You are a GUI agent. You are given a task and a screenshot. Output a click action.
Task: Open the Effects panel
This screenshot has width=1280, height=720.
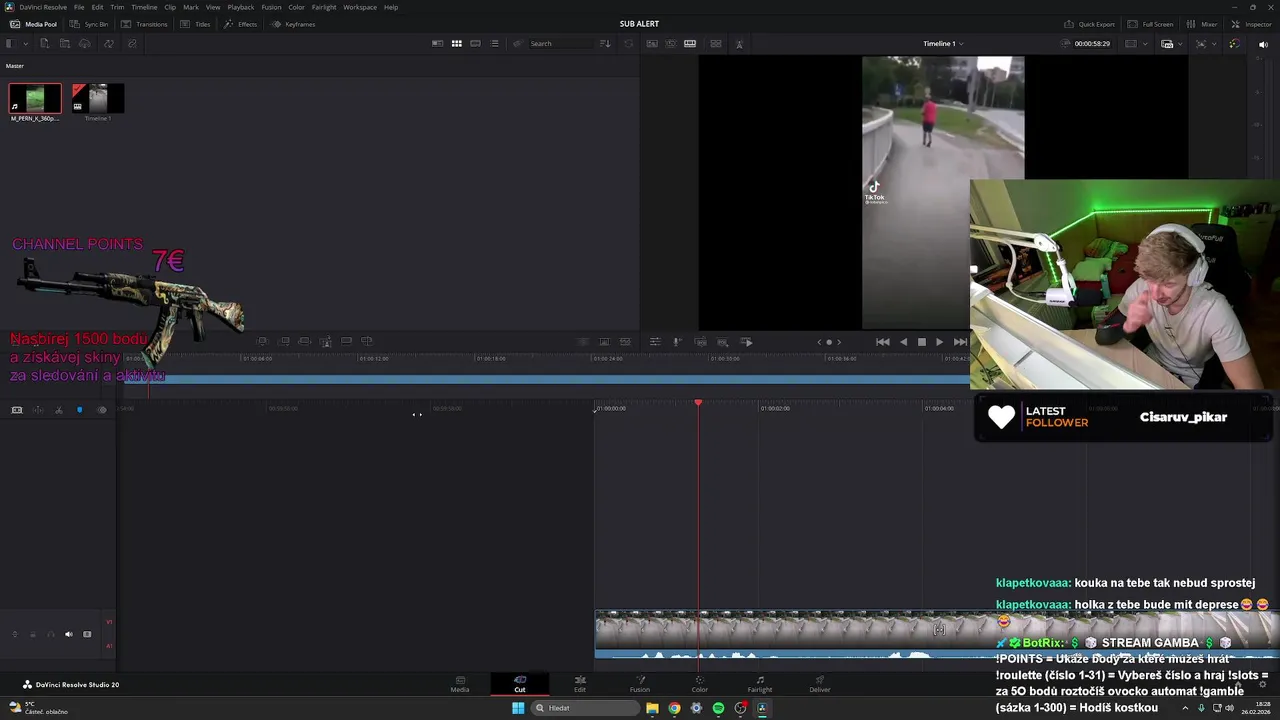coord(241,24)
